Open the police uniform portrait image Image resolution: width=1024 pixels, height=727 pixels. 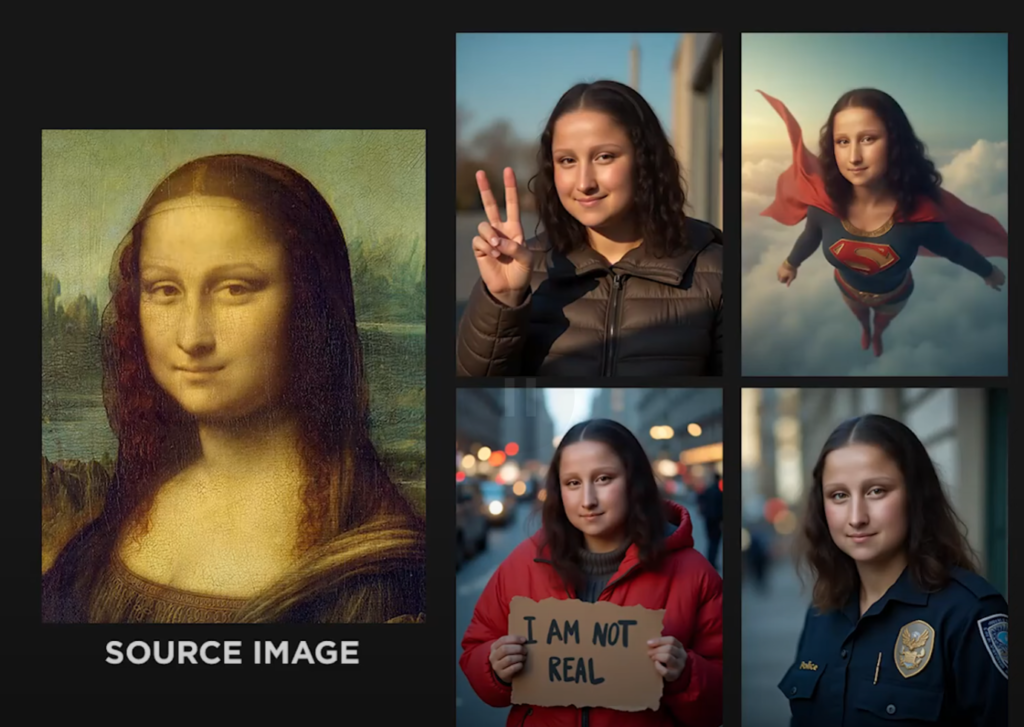(874, 557)
